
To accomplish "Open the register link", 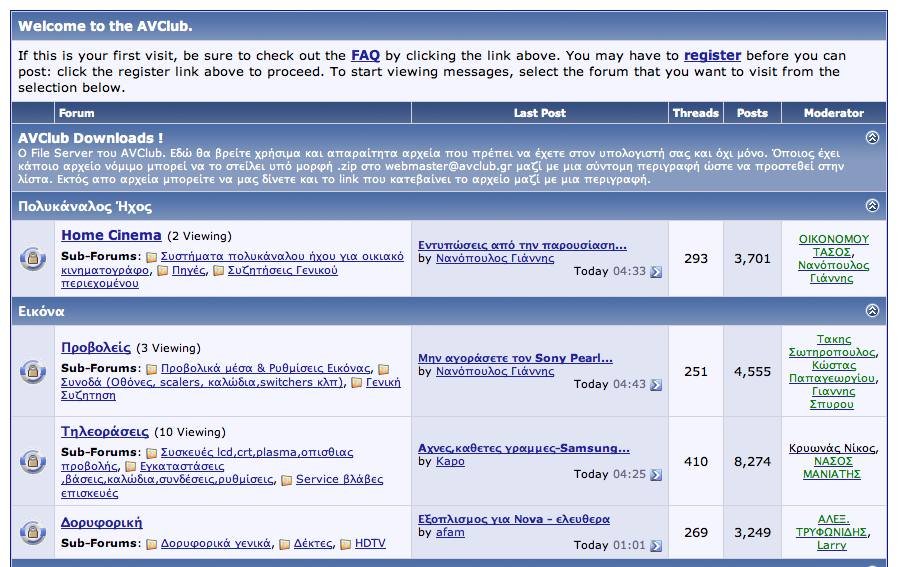I will pyautogui.click(x=713, y=56).
